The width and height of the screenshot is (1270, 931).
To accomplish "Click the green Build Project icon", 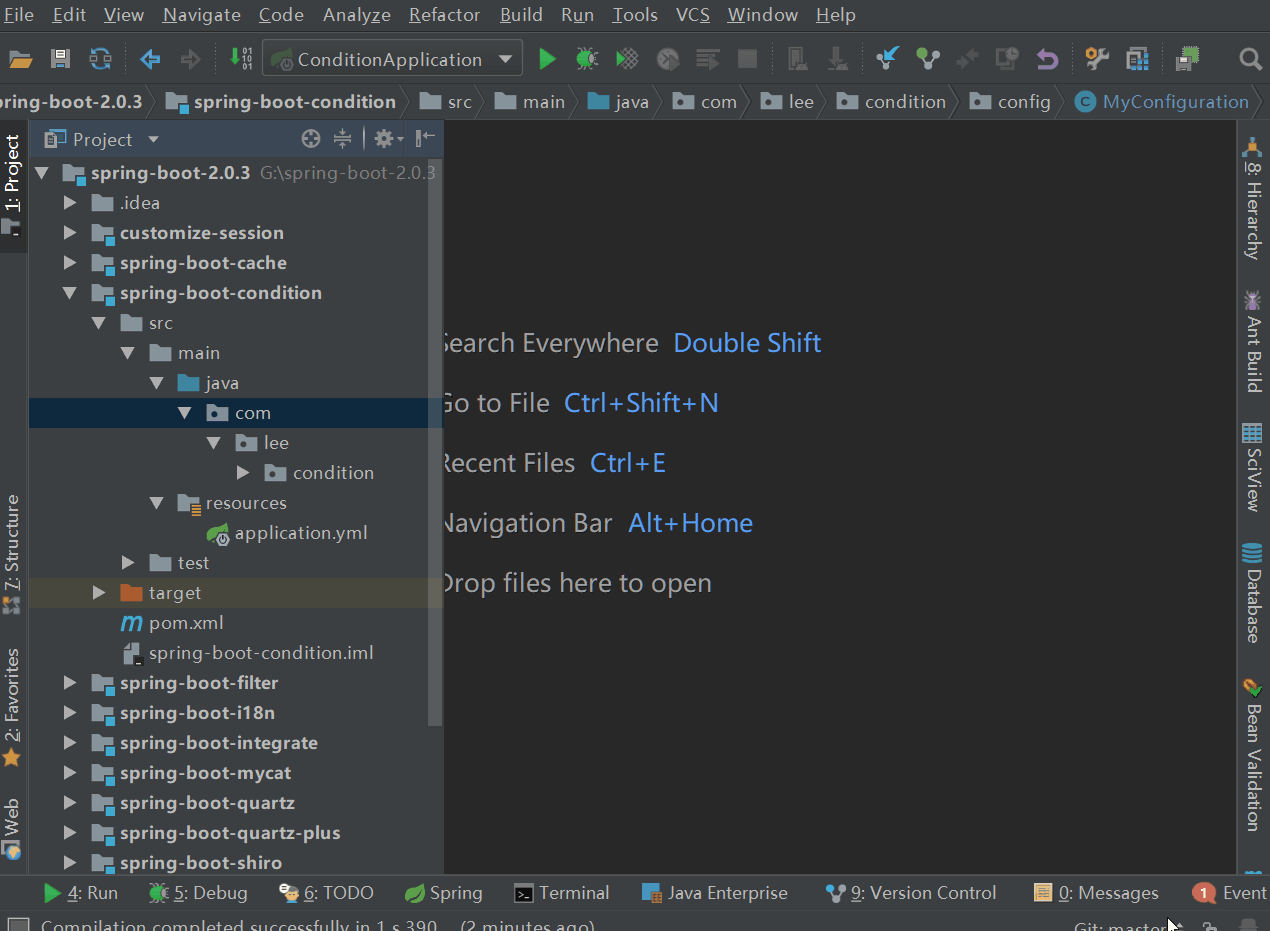I will click(x=241, y=59).
